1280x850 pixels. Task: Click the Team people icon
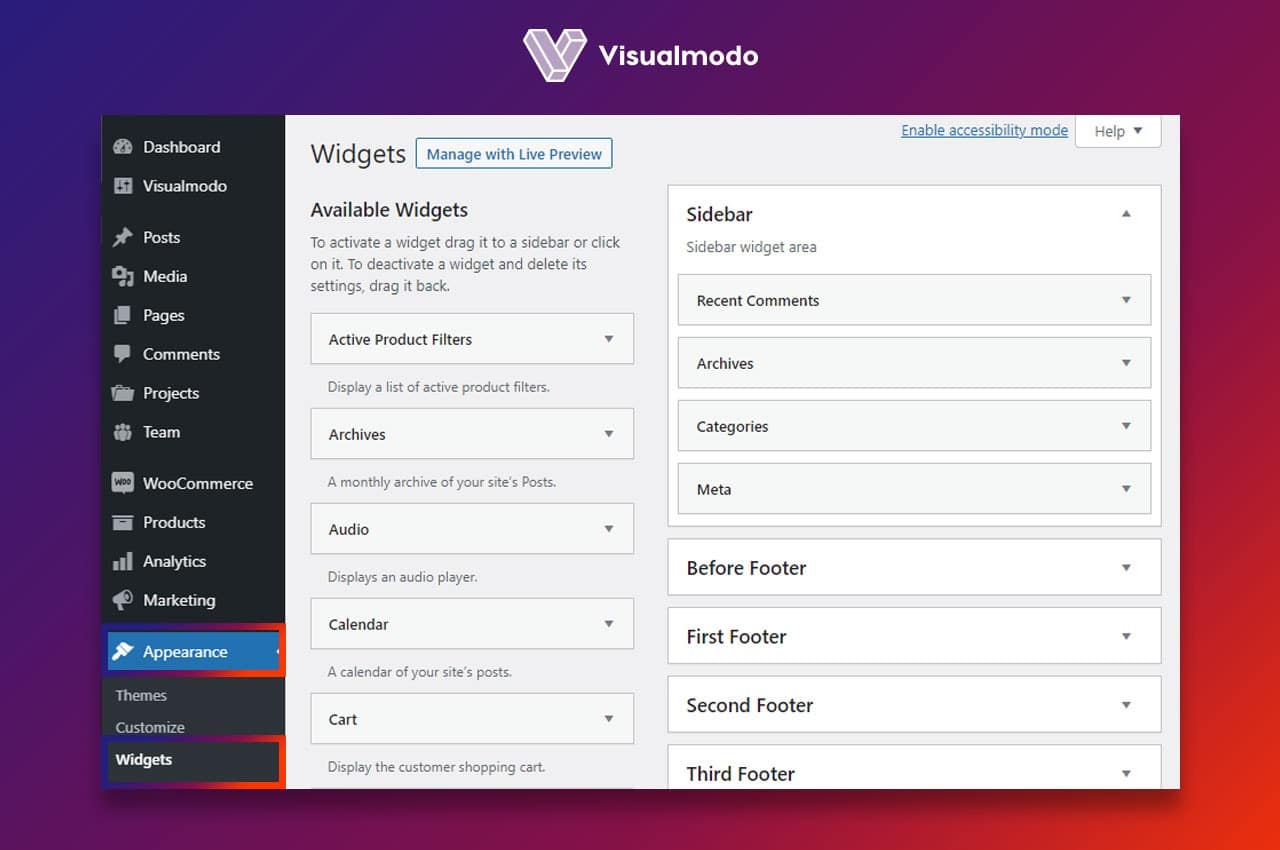(124, 432)
